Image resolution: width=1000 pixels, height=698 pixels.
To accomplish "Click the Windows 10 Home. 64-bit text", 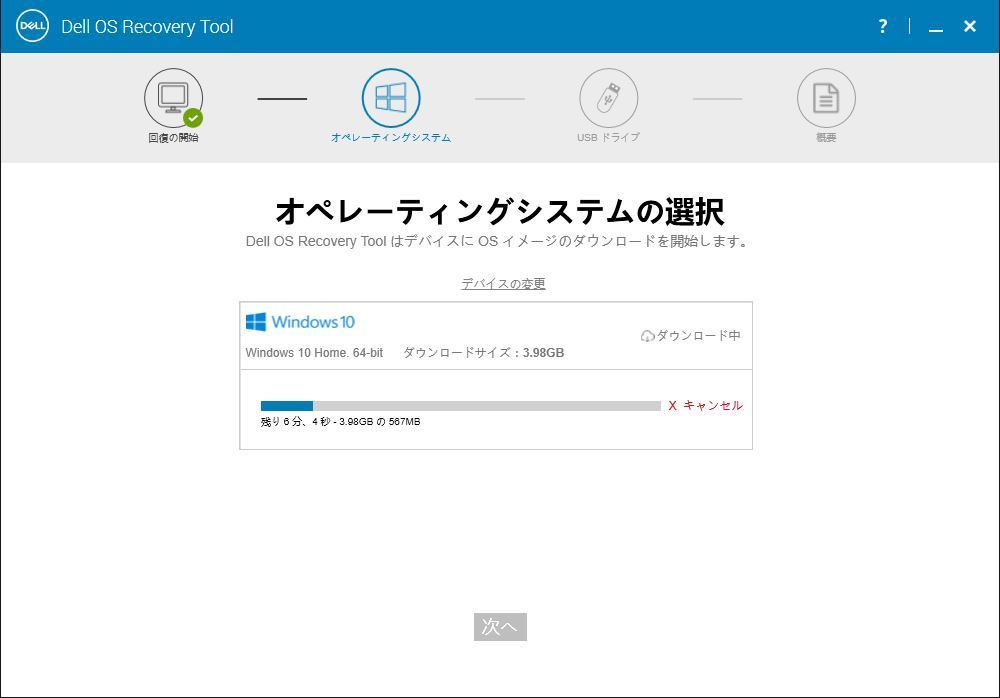I will pos(314,352).
